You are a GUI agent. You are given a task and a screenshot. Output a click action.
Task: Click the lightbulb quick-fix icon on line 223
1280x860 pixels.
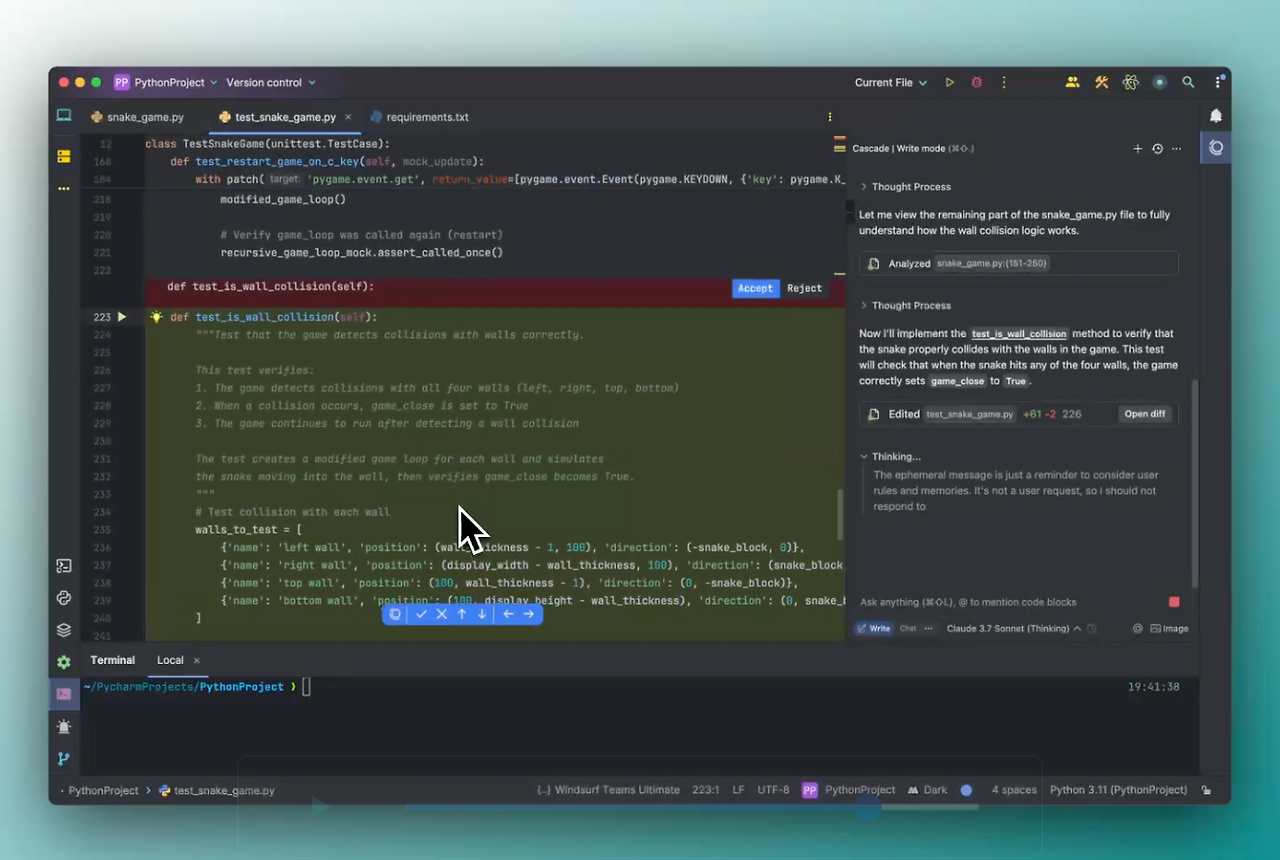tap(156, 317)
